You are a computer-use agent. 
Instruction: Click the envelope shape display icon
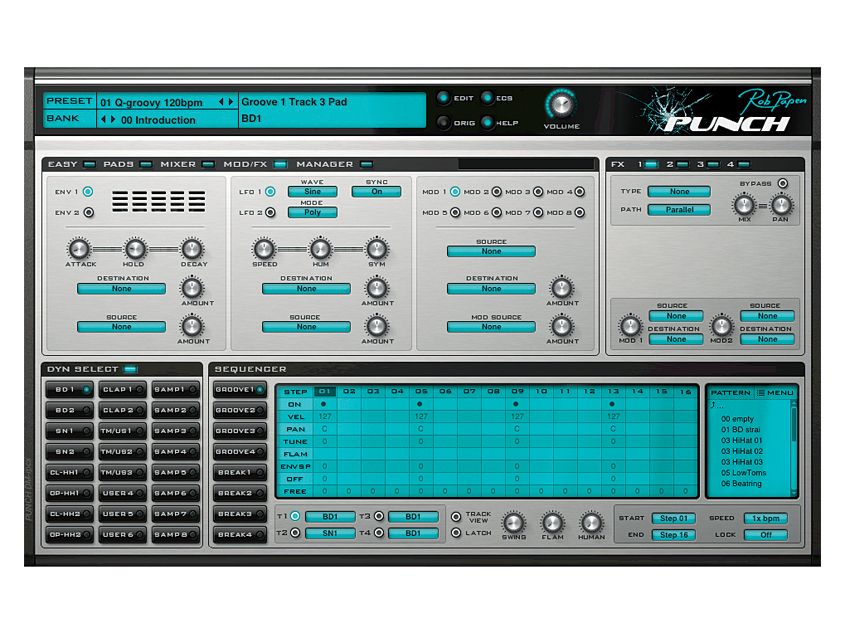159,202
